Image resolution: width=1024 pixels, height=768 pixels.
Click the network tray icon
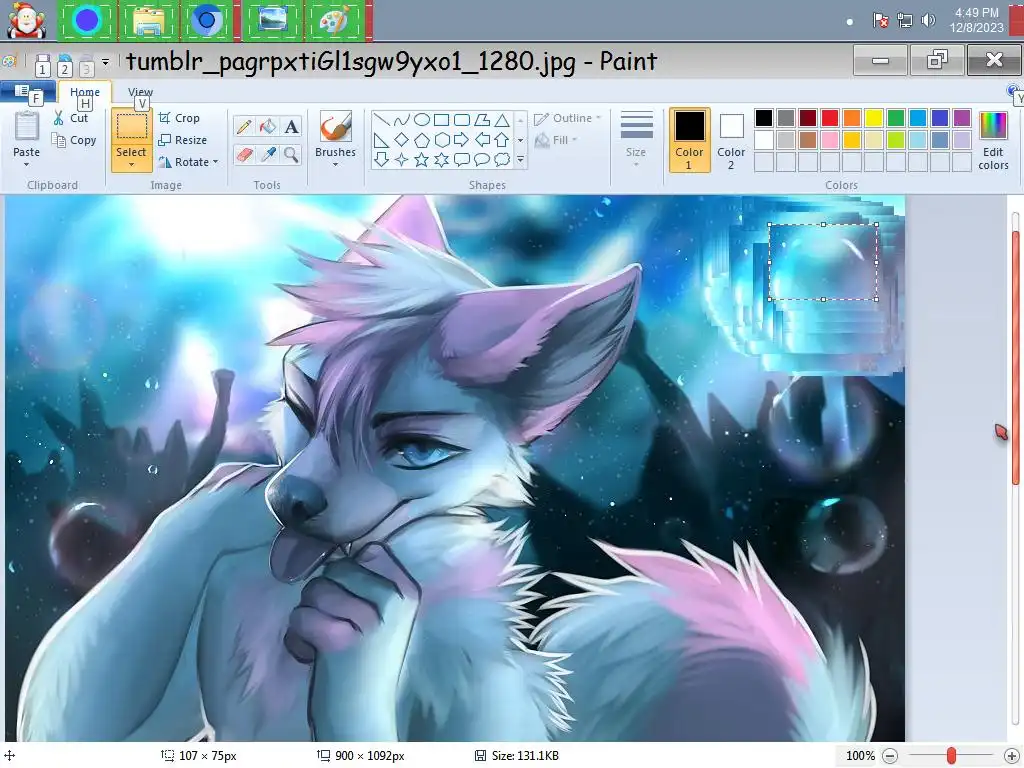904,21
